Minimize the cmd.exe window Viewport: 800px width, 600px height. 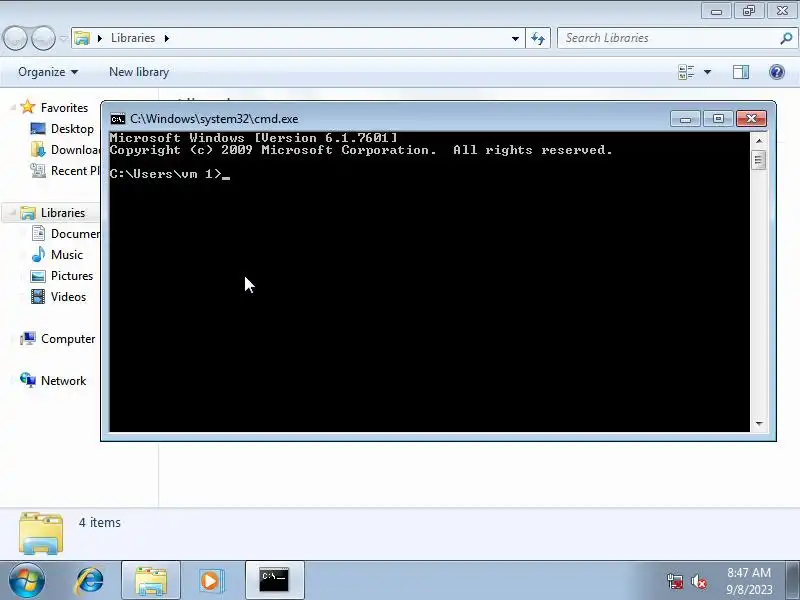click(x=685, y=119)
